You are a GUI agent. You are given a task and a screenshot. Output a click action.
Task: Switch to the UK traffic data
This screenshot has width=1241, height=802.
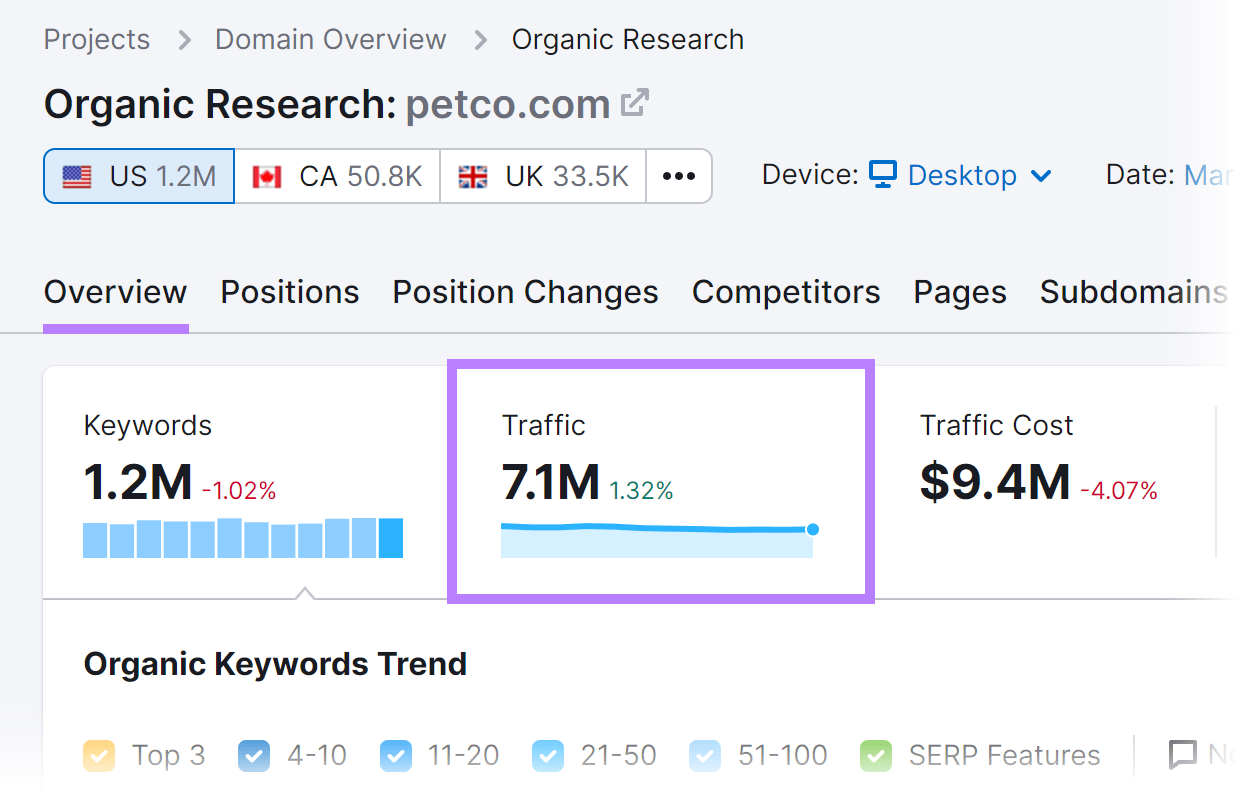[x=542, y=175]
